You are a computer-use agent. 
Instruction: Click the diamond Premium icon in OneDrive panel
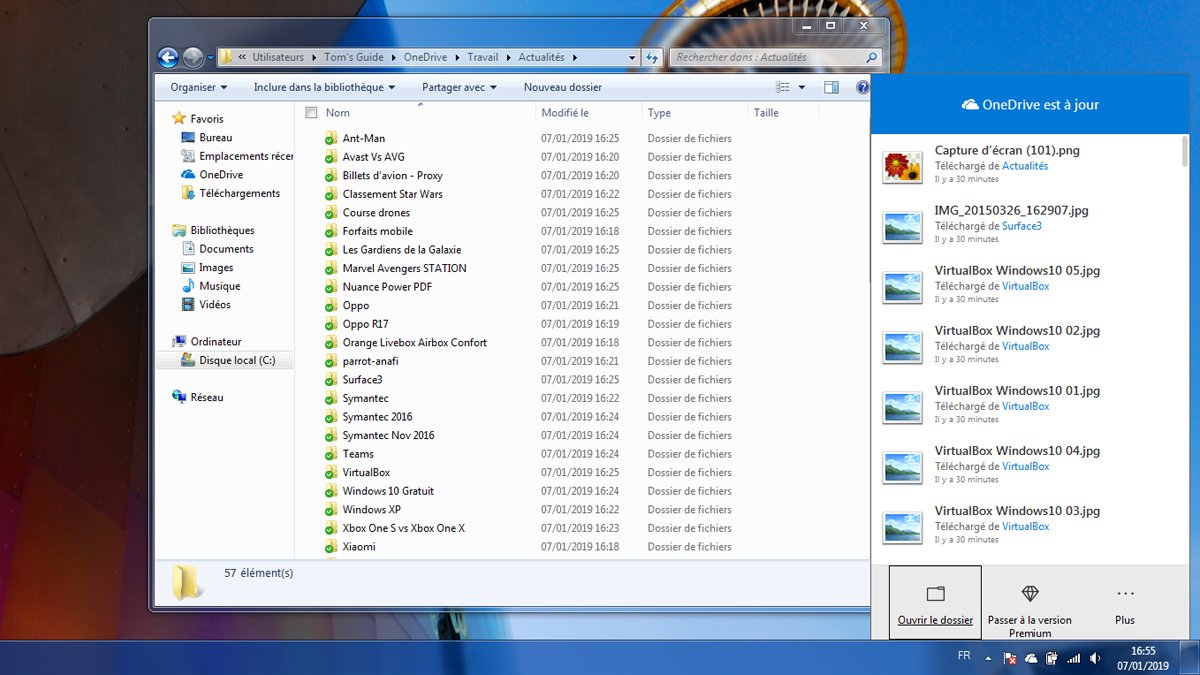(x=1030, y=594)
